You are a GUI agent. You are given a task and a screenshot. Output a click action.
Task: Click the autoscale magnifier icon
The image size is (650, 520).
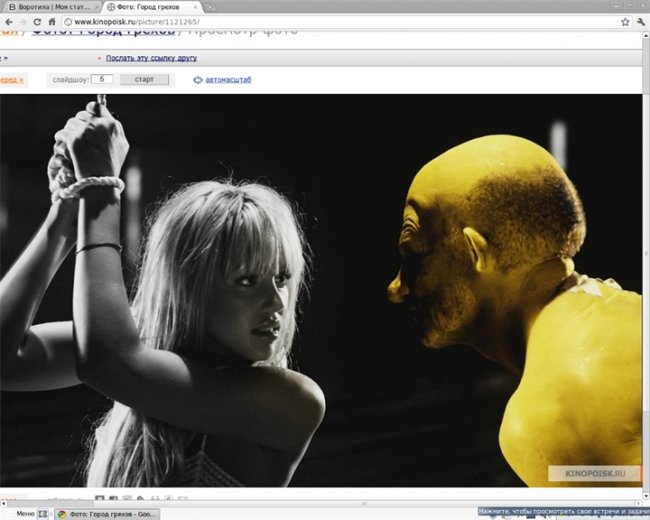coord(198,79)
